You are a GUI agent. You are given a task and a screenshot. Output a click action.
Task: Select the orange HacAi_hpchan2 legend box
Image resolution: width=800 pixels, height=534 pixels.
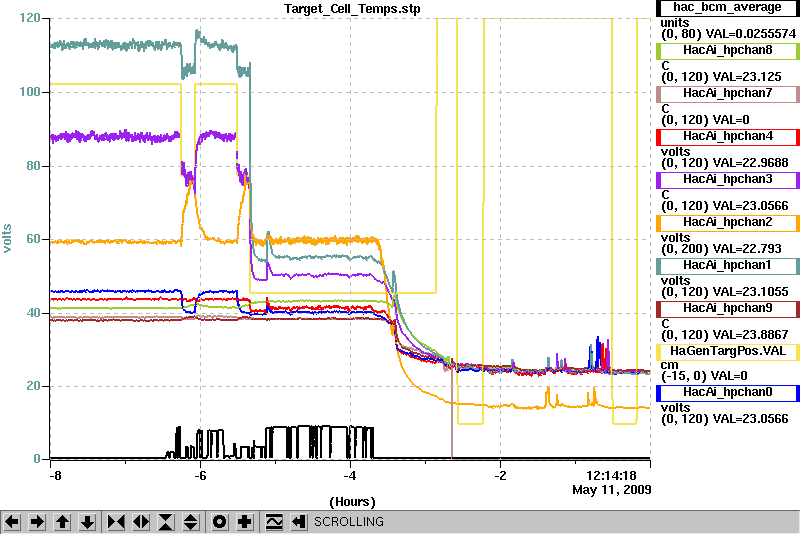(x=727, y=223)
